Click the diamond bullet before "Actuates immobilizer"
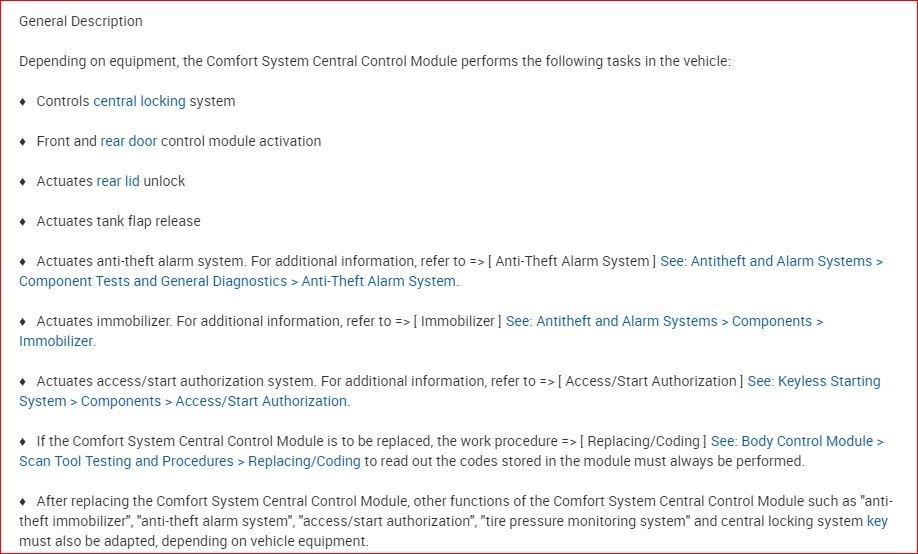The image size is (918, 554). (23, 321)
